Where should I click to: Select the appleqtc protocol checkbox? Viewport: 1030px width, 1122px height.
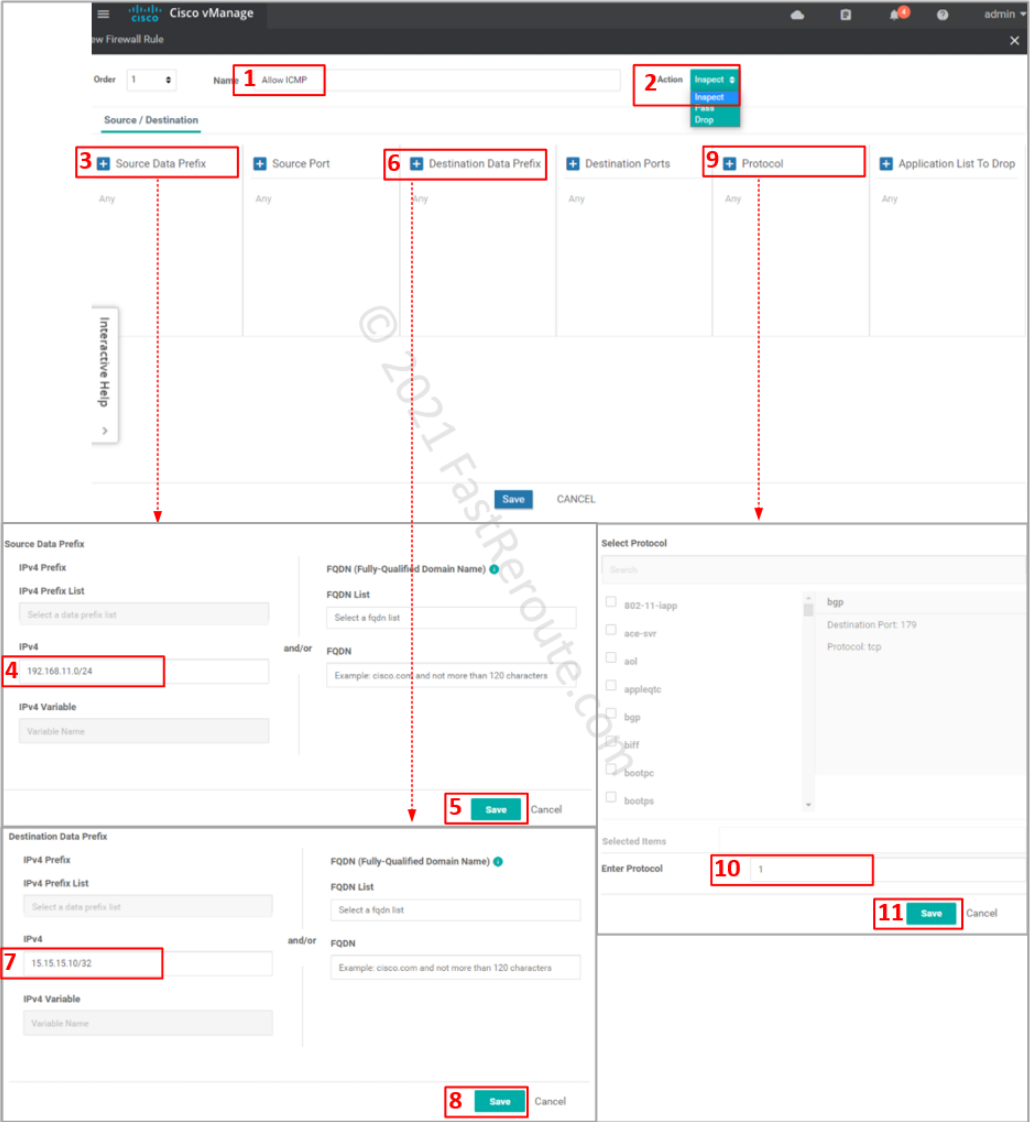(610, 687)
